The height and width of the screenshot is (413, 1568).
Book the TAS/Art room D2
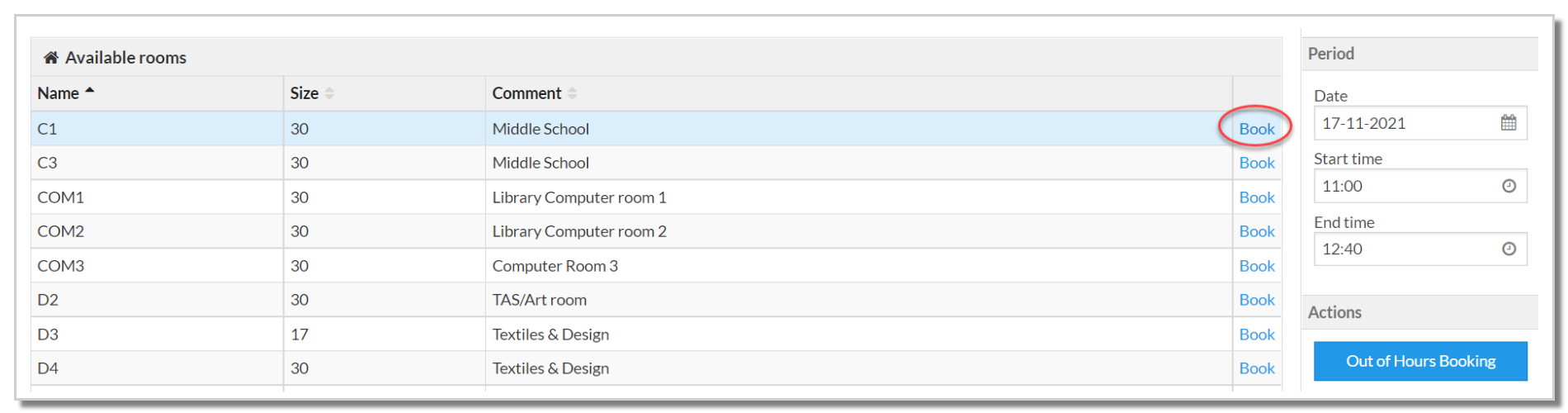tap(1256, 300)
